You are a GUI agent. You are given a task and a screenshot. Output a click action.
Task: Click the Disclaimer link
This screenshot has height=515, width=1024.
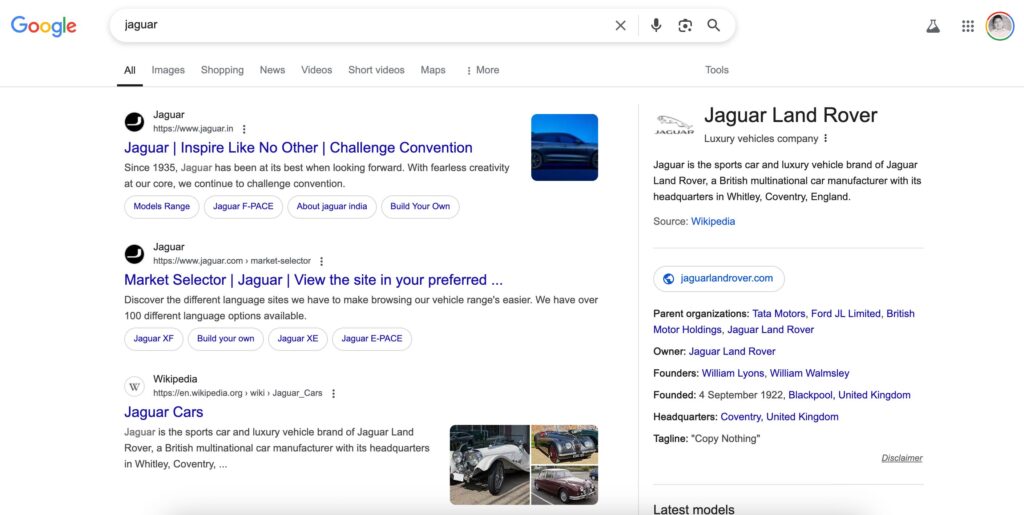(902, 458)
